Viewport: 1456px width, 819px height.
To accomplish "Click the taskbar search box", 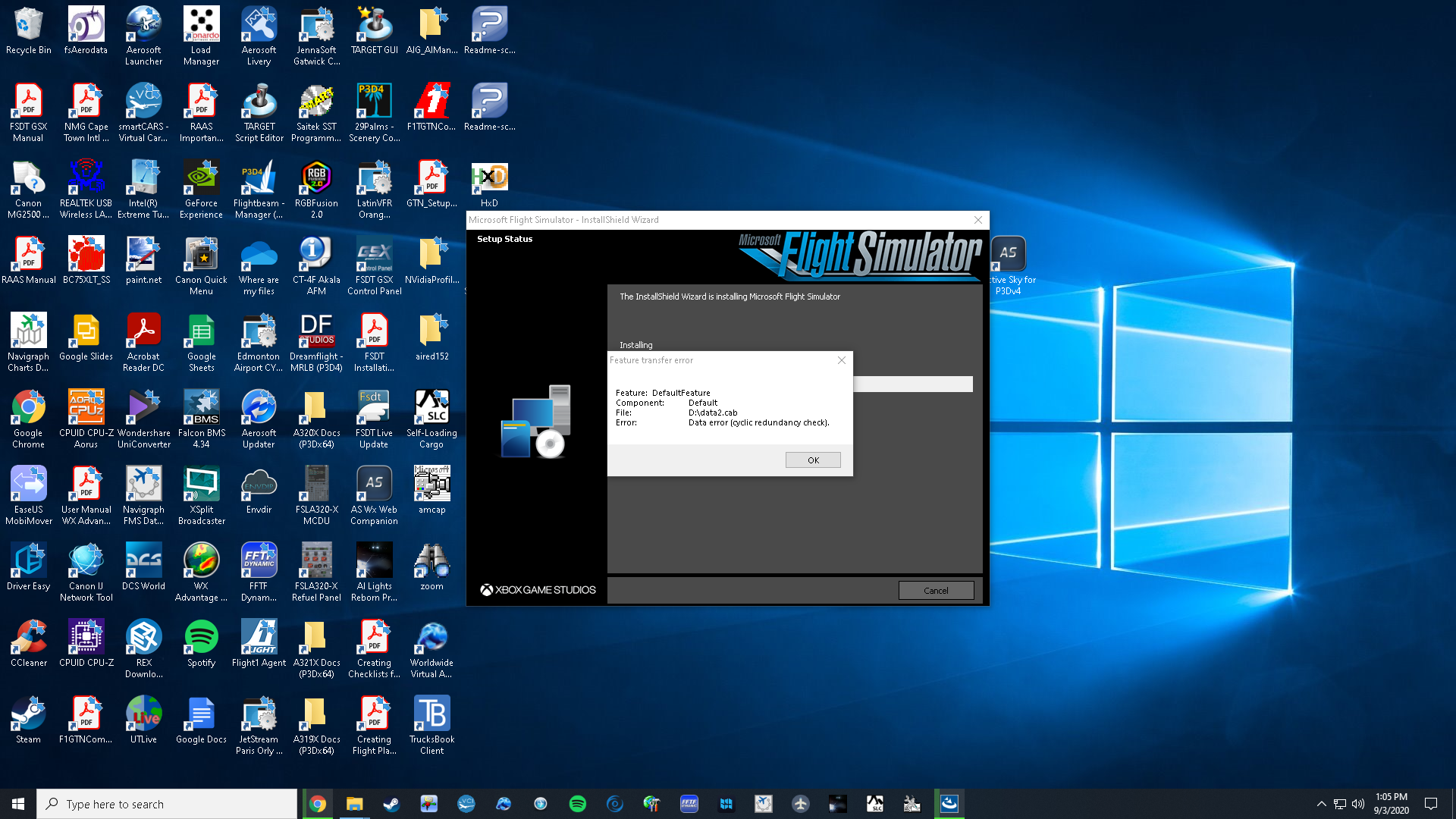I will tap(167, 804).
